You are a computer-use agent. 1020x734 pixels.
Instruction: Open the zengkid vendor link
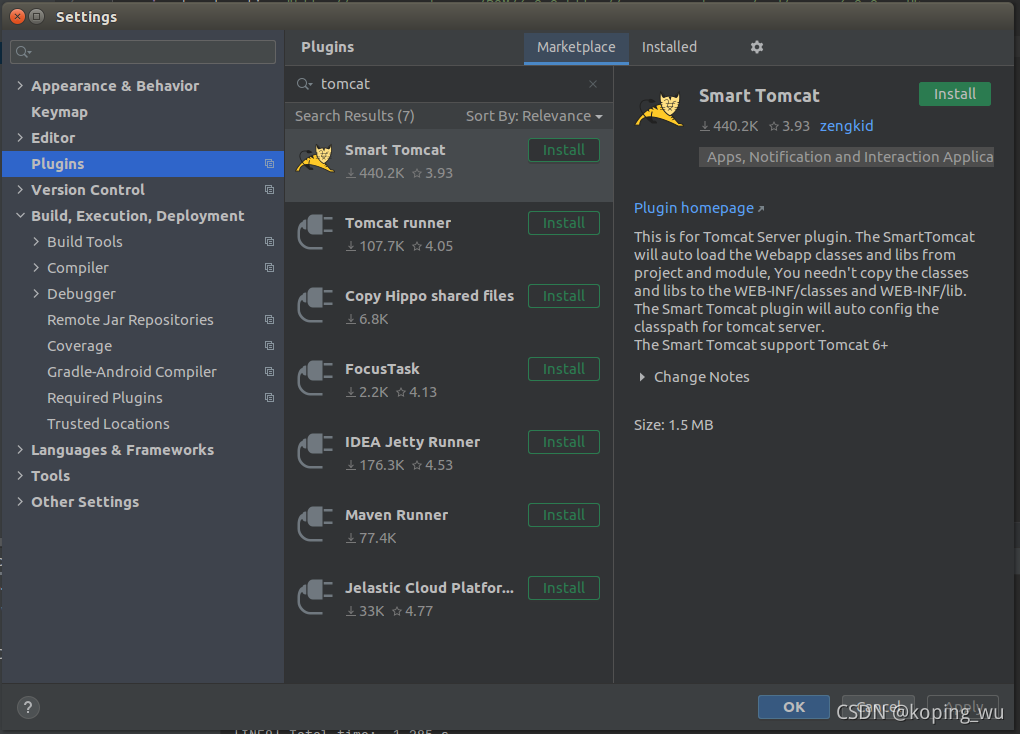click(846, 126)
